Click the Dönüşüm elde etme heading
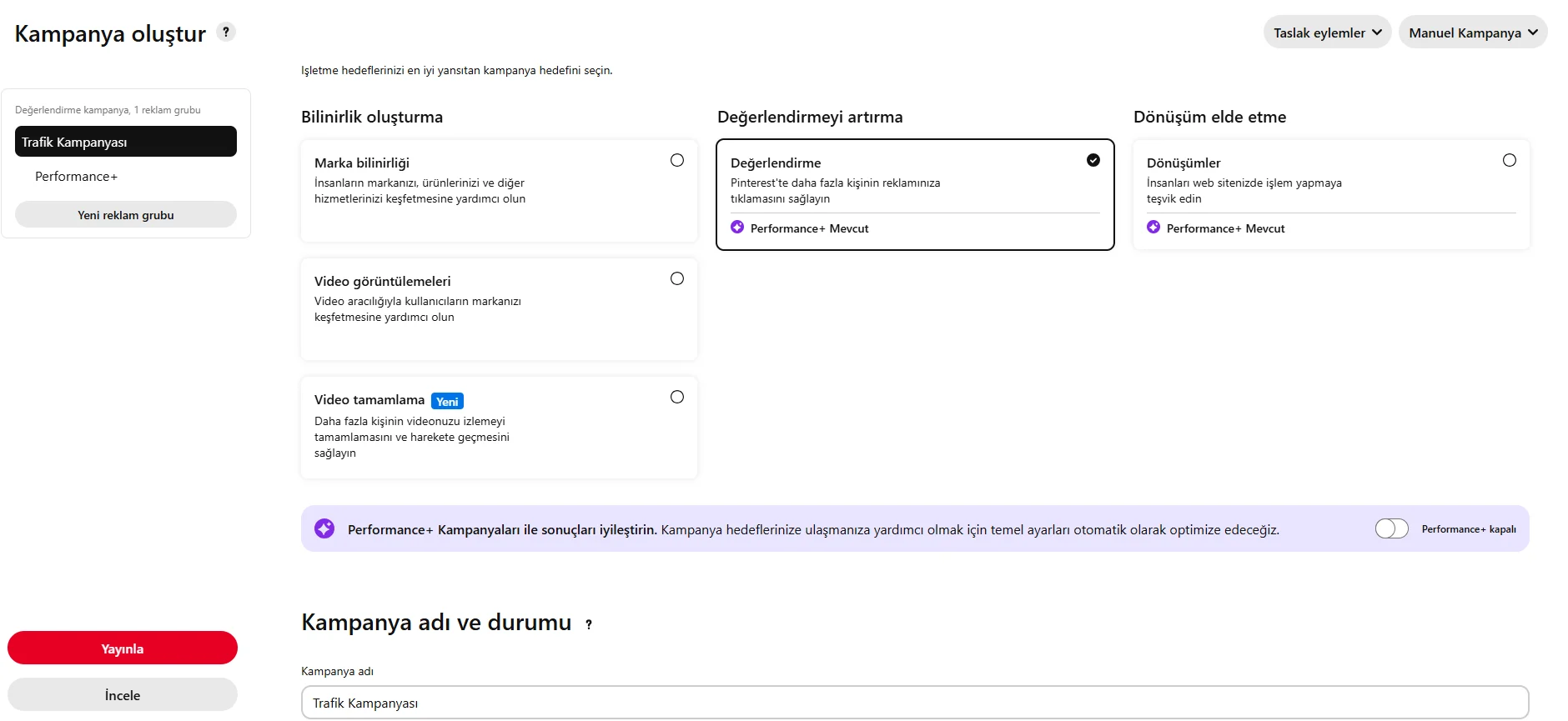The height and width of the screenshot is (721, 1568). click(x=1209, y=118)
